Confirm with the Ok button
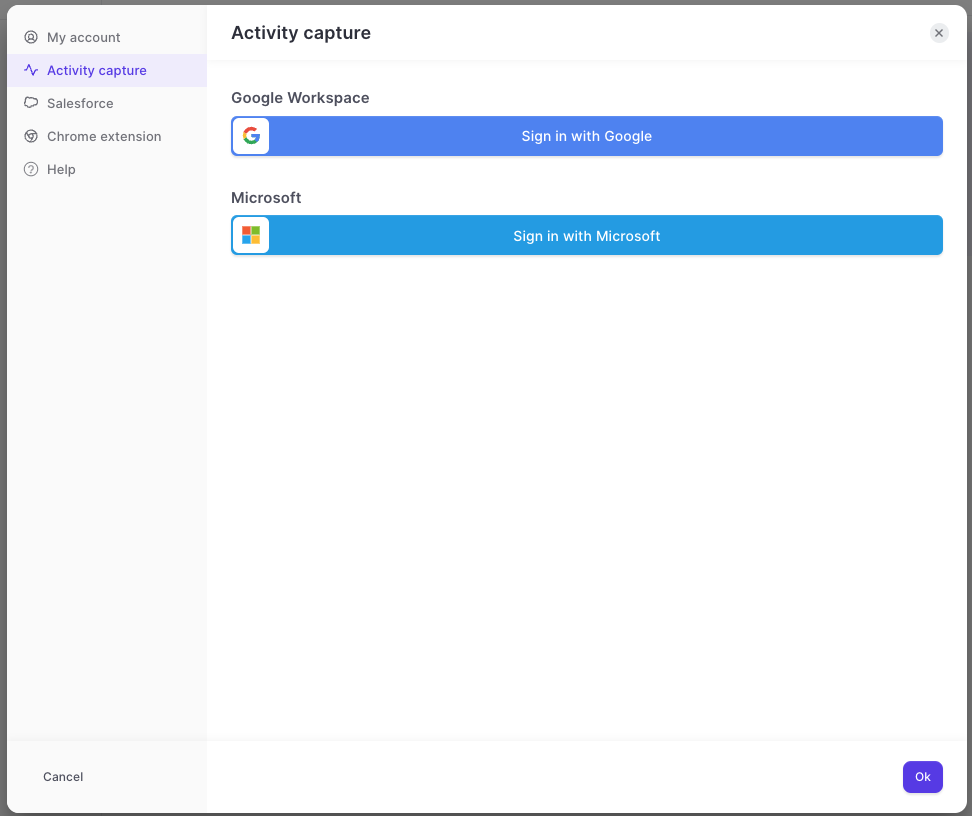The image size is (972, 816). tap(922, 776)
